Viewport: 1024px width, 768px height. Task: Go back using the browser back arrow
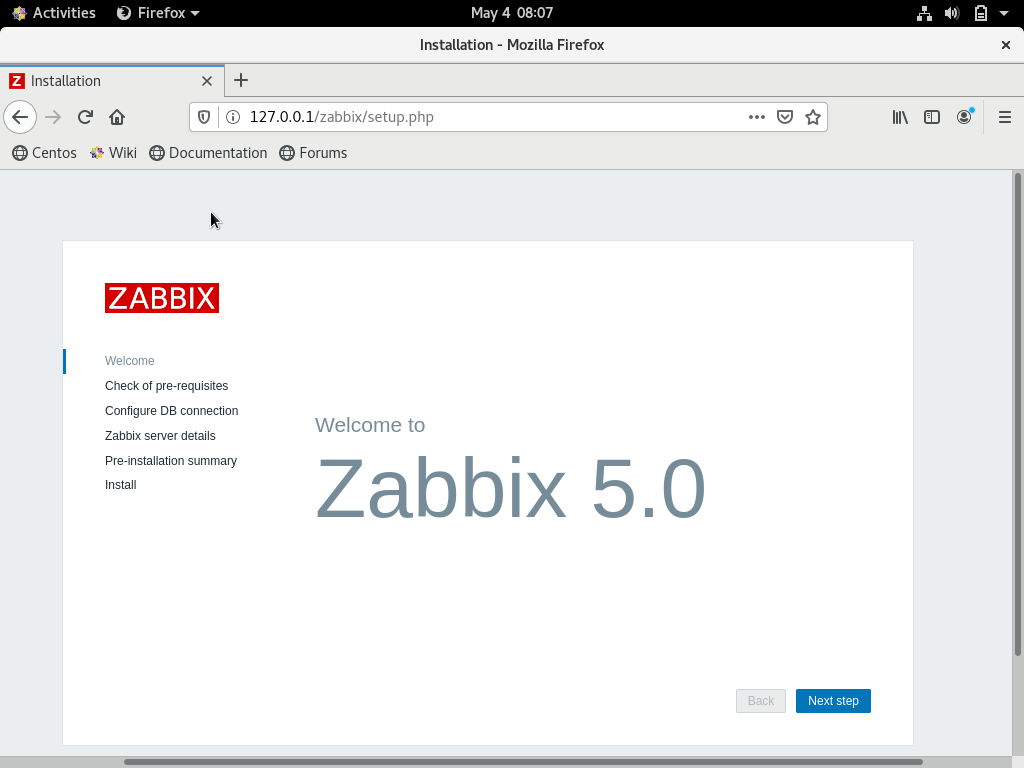click(20, 117)
